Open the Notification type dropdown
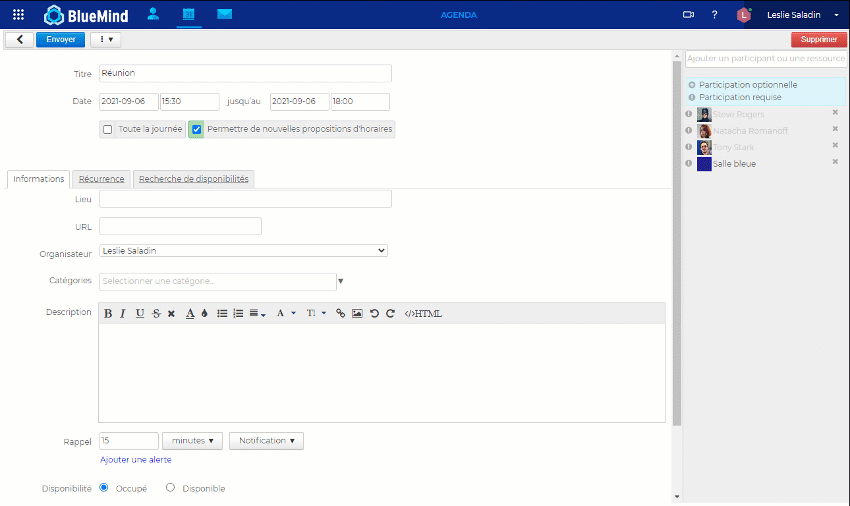 click(266, 441)
